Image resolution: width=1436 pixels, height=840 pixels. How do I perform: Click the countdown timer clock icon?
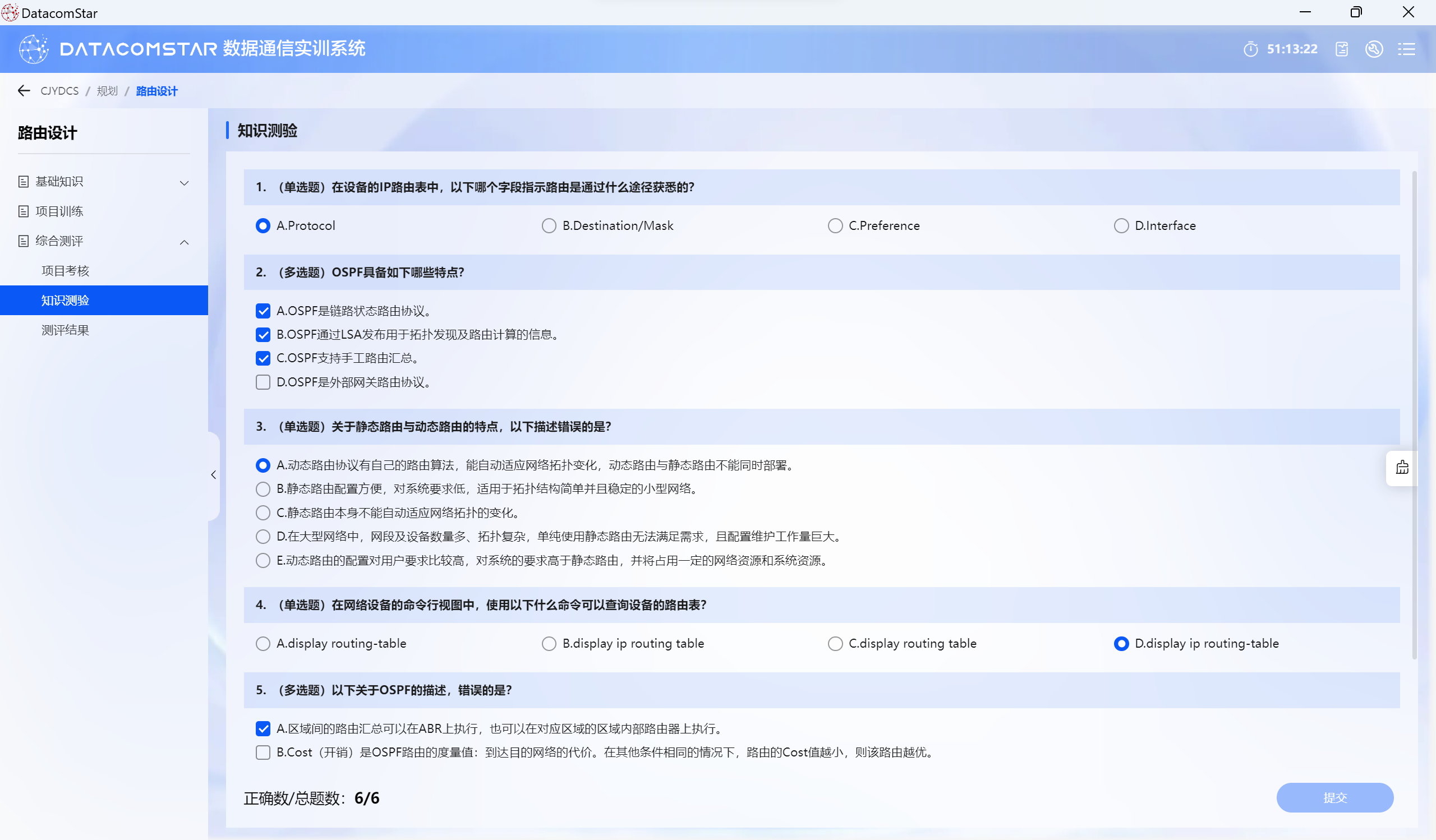click(x=1250, y=49)
